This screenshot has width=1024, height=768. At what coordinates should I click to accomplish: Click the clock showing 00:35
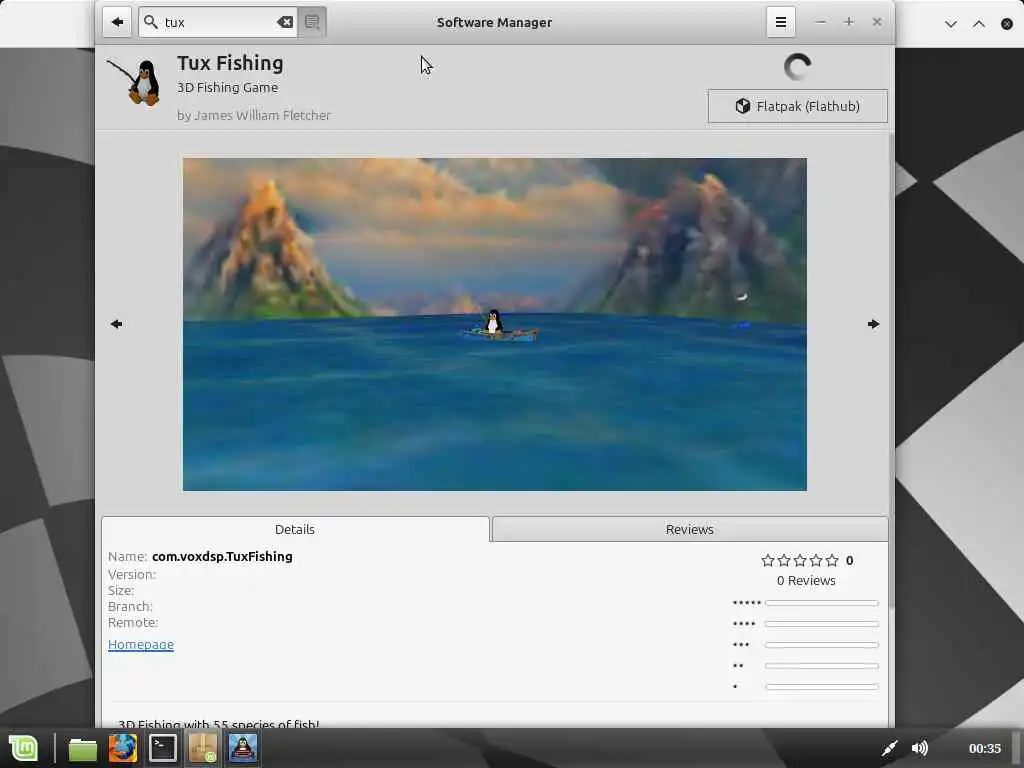[x=984, y=748]
